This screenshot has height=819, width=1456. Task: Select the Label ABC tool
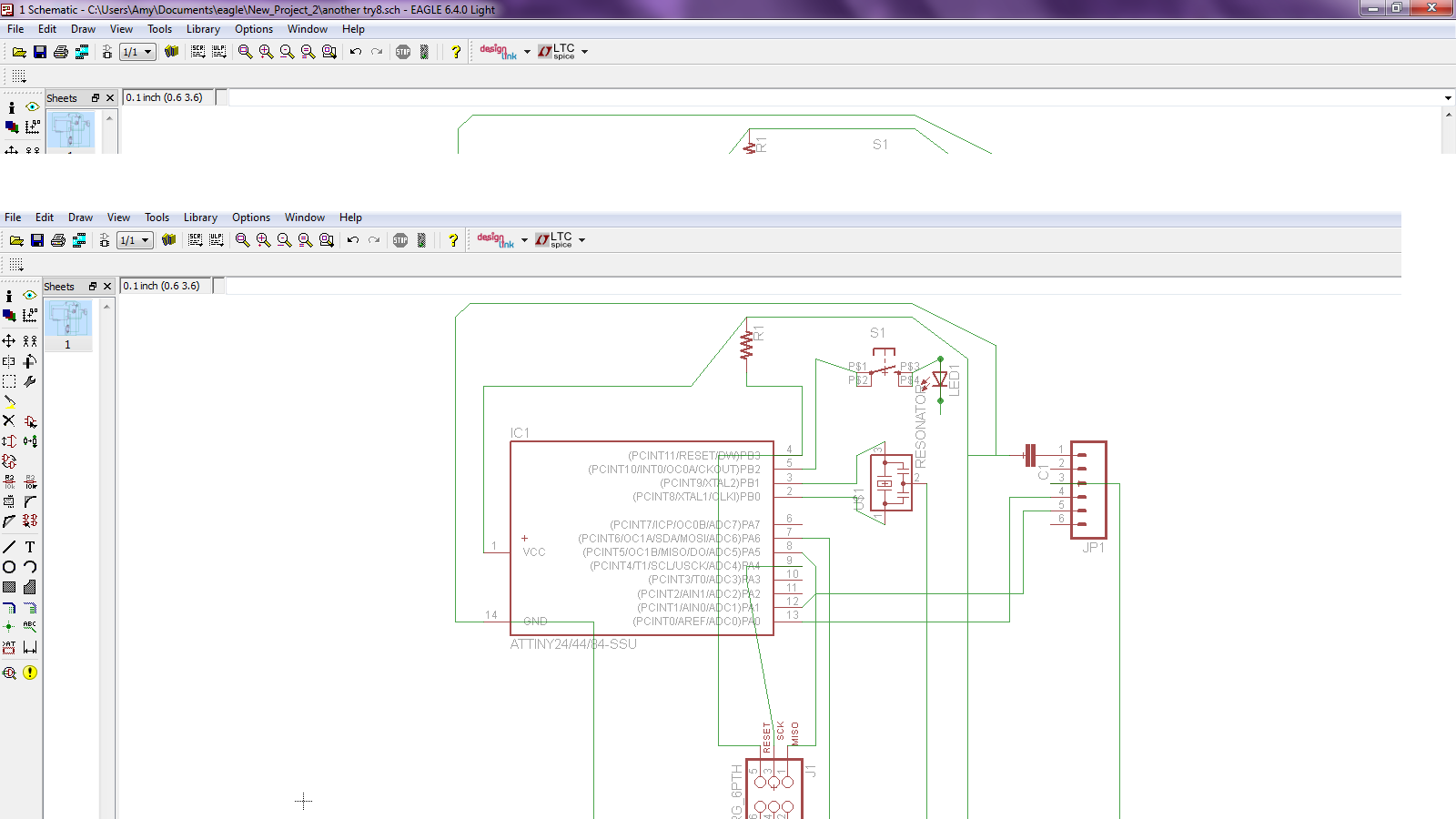pos(30,627)
